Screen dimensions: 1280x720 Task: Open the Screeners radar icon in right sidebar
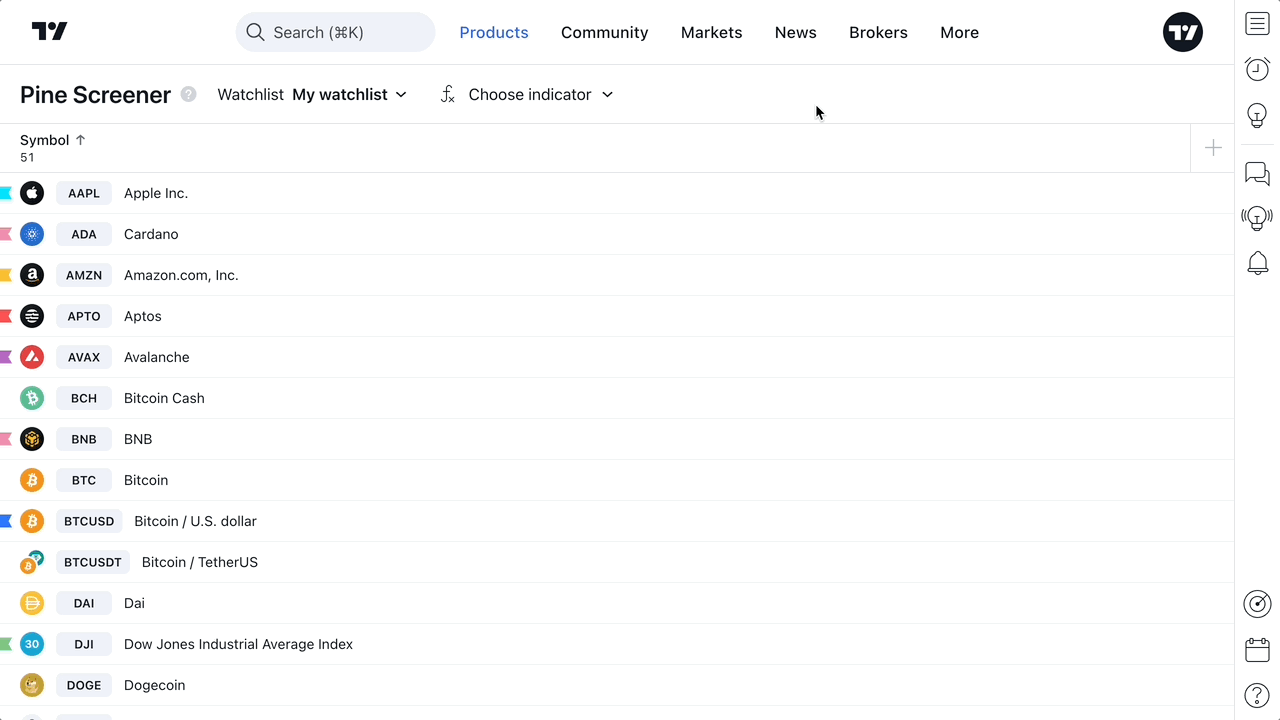click(1257, 604)
